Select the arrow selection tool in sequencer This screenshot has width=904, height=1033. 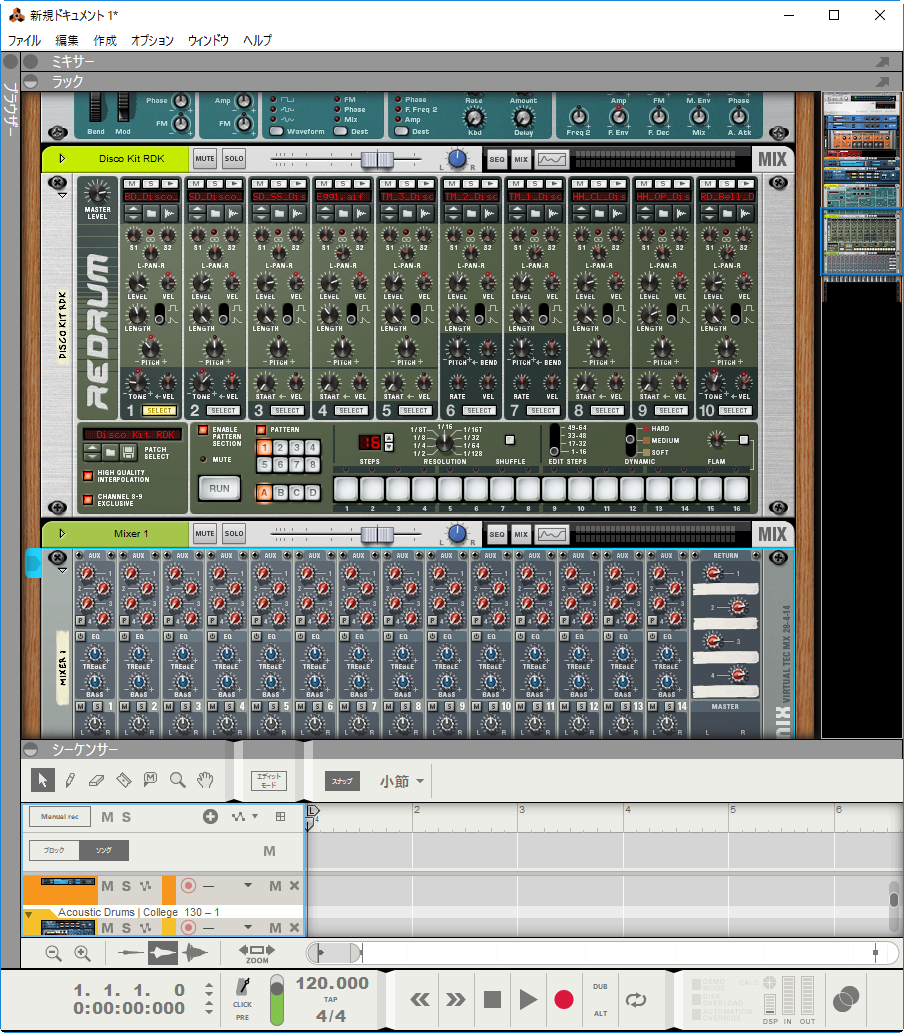pos(43,781)
